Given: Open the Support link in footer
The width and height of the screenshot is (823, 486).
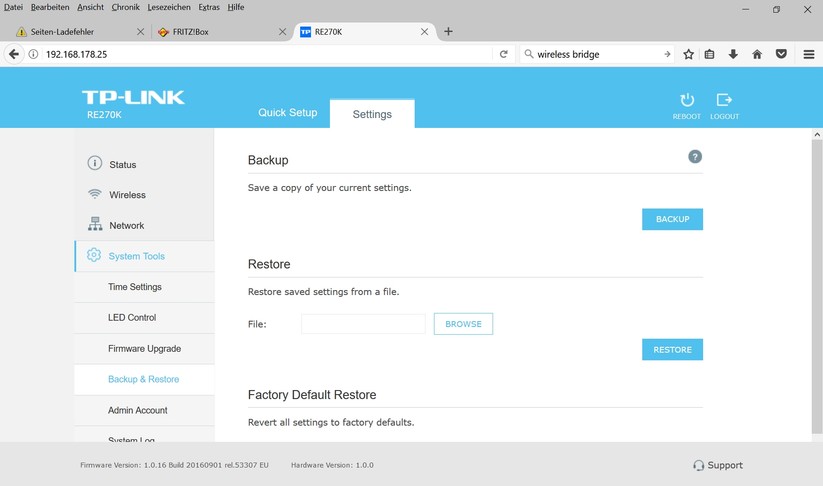Looking at the screenshot, I should (718, 465).
